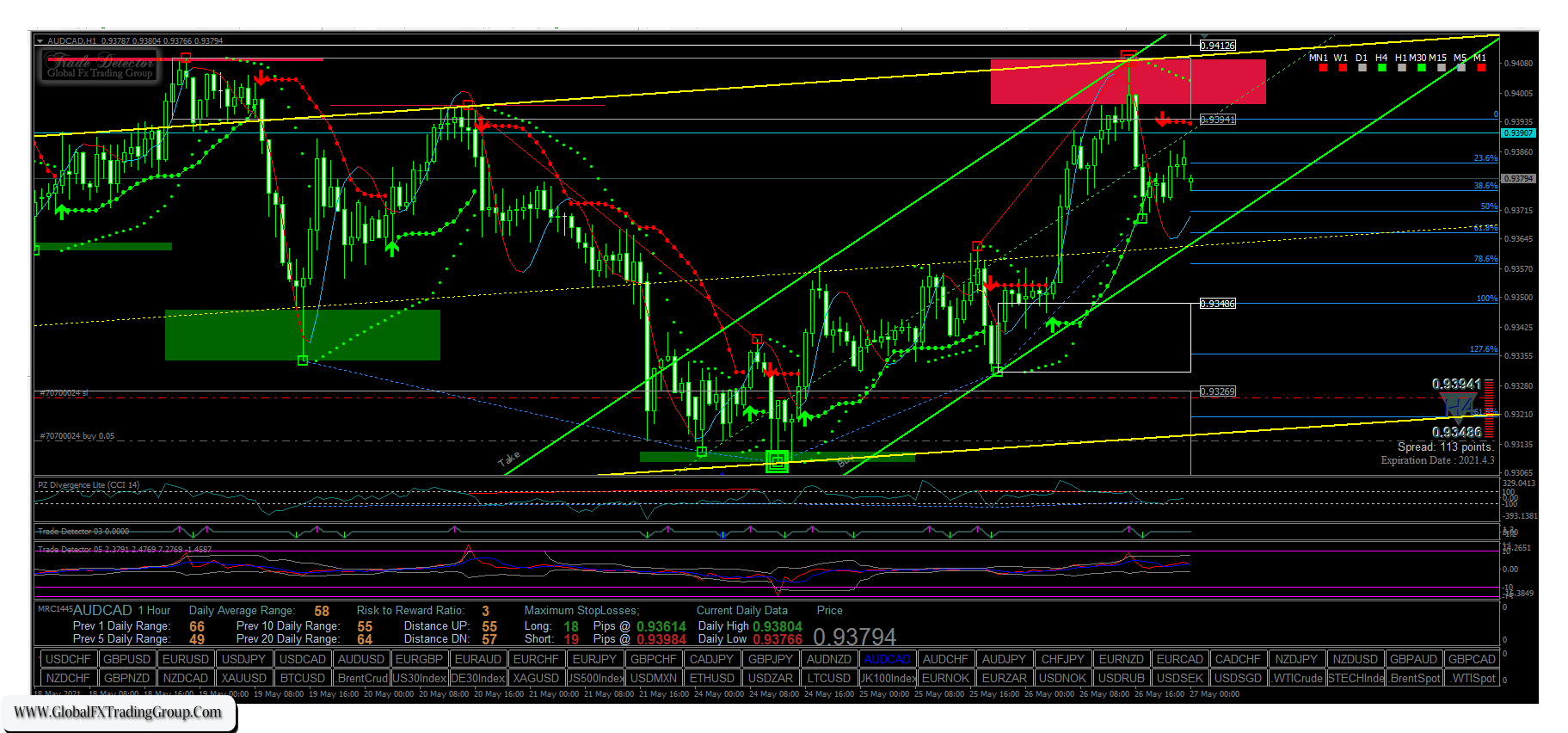This screenshot has width=1568, height=733.
Task: Click the Trade Detector logo
Action: tap(99, 65)
